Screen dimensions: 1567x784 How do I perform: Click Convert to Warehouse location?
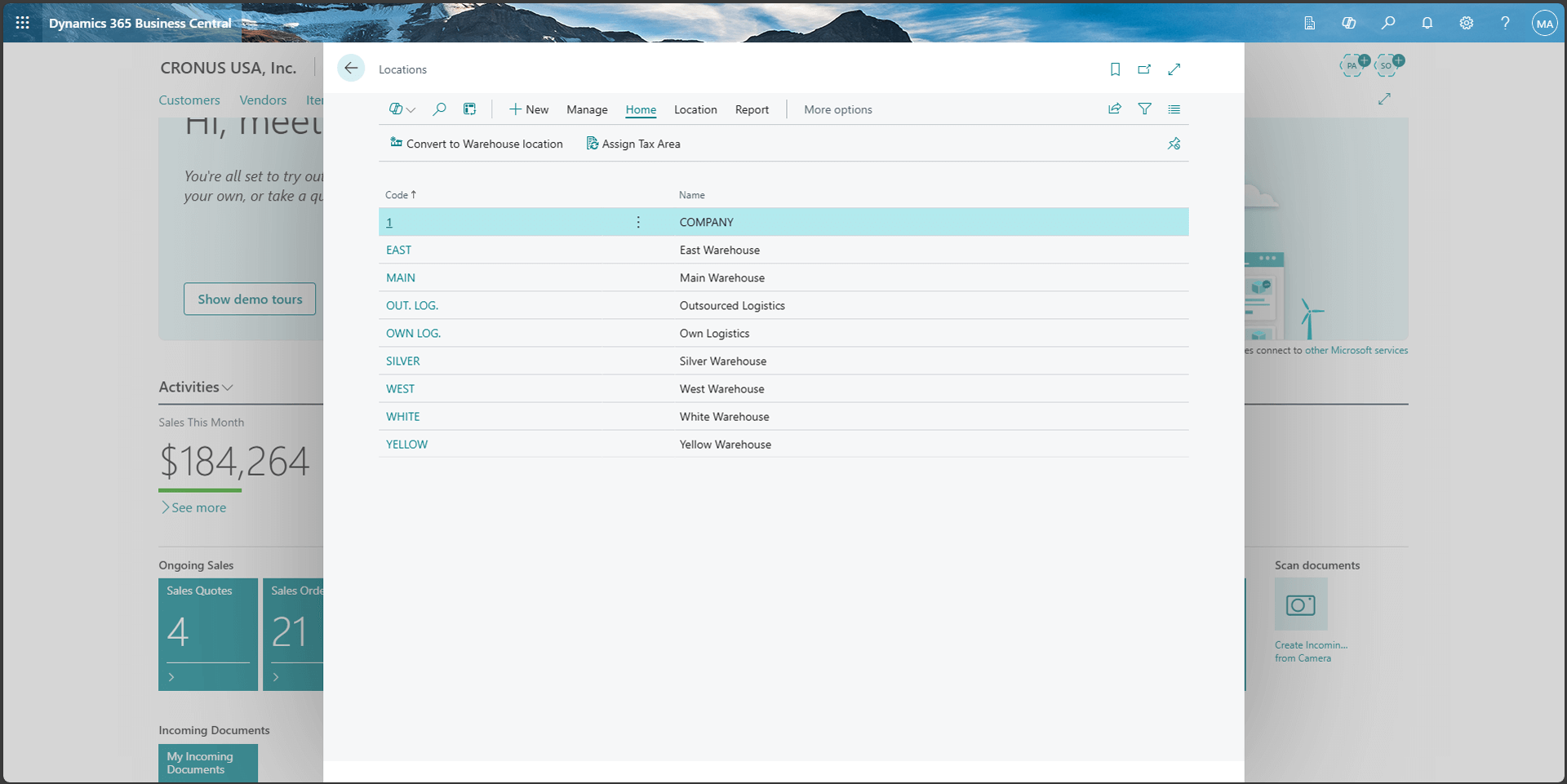[477, 144]
